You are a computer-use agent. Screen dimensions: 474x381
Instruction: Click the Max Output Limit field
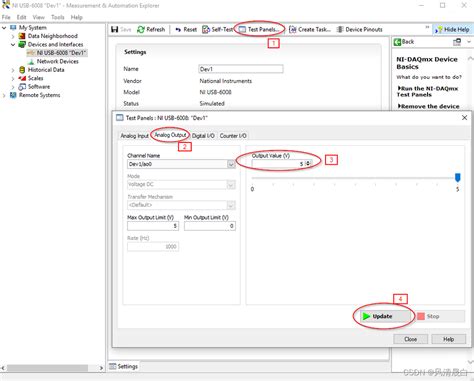click(153, 226)
